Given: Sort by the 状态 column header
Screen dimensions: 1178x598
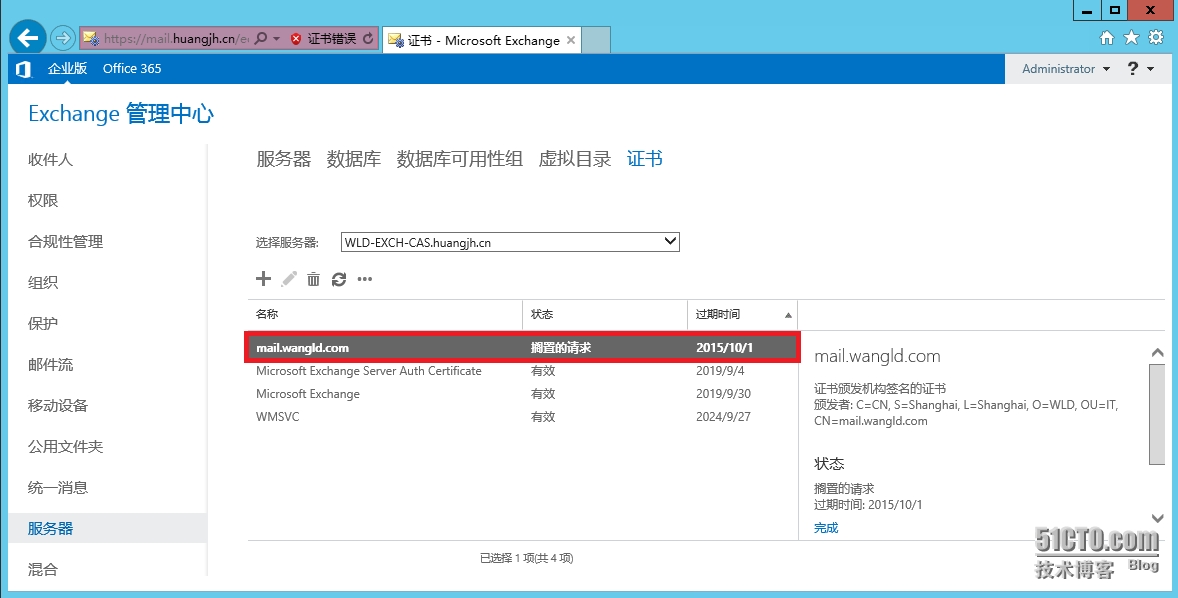Looking at the screenshot, I should [605, 314].
